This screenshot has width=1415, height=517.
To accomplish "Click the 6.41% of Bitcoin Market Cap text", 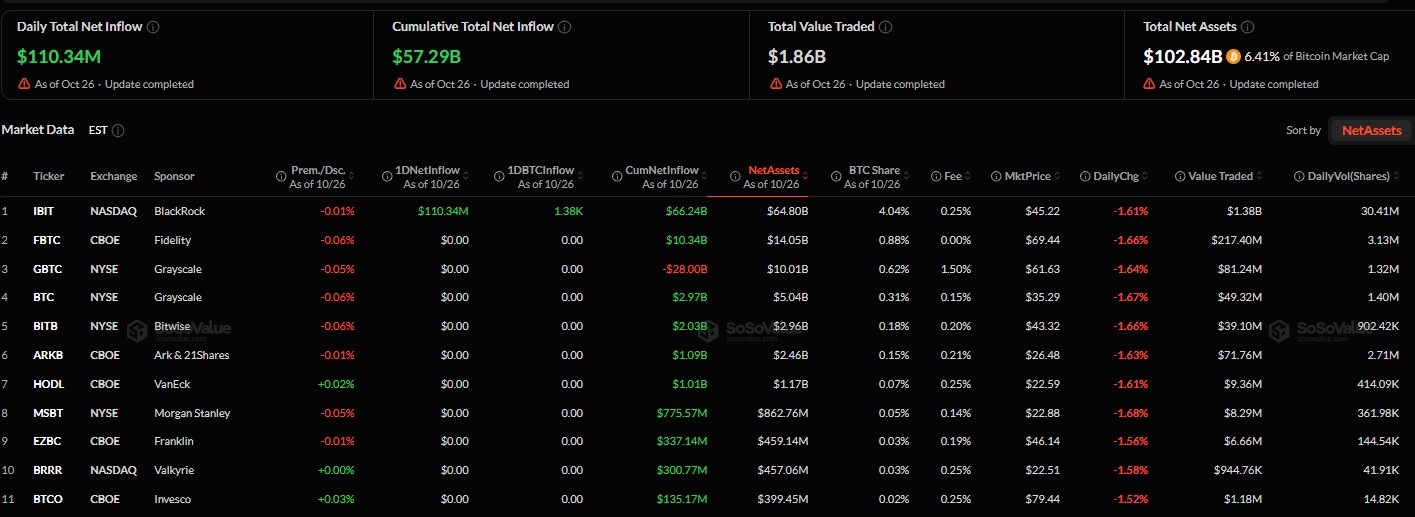I will click(x=1317, y=56).
